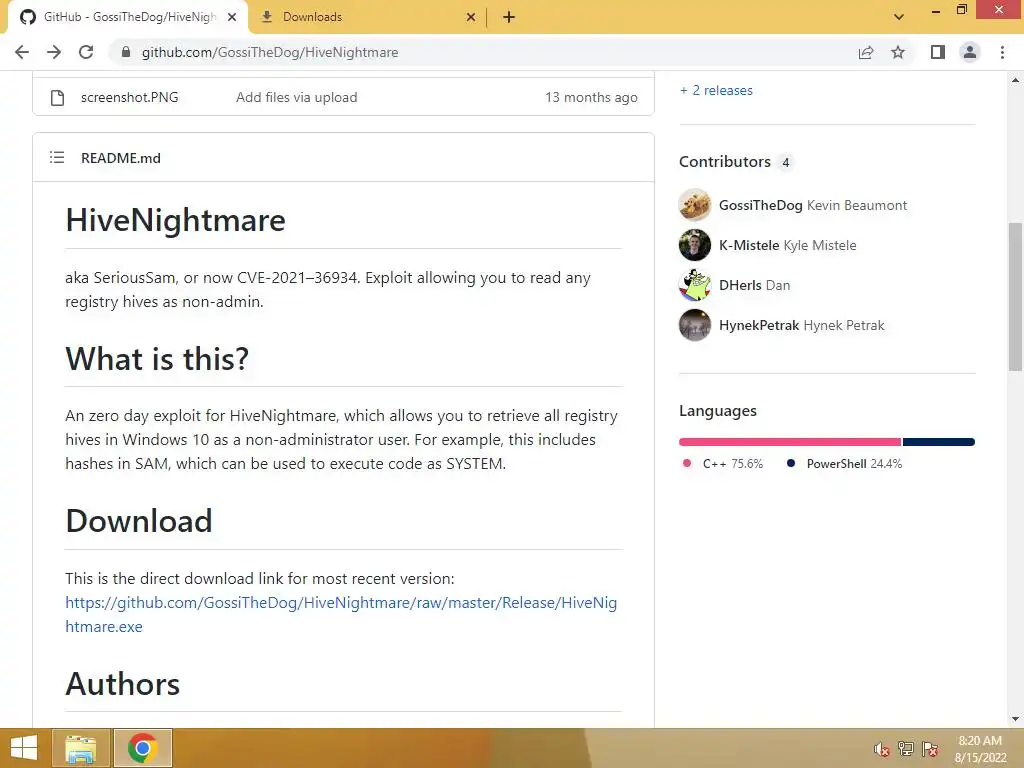Screen dimensions: 1024x768
Task: Open the Windows Start button
Action: 24,748
